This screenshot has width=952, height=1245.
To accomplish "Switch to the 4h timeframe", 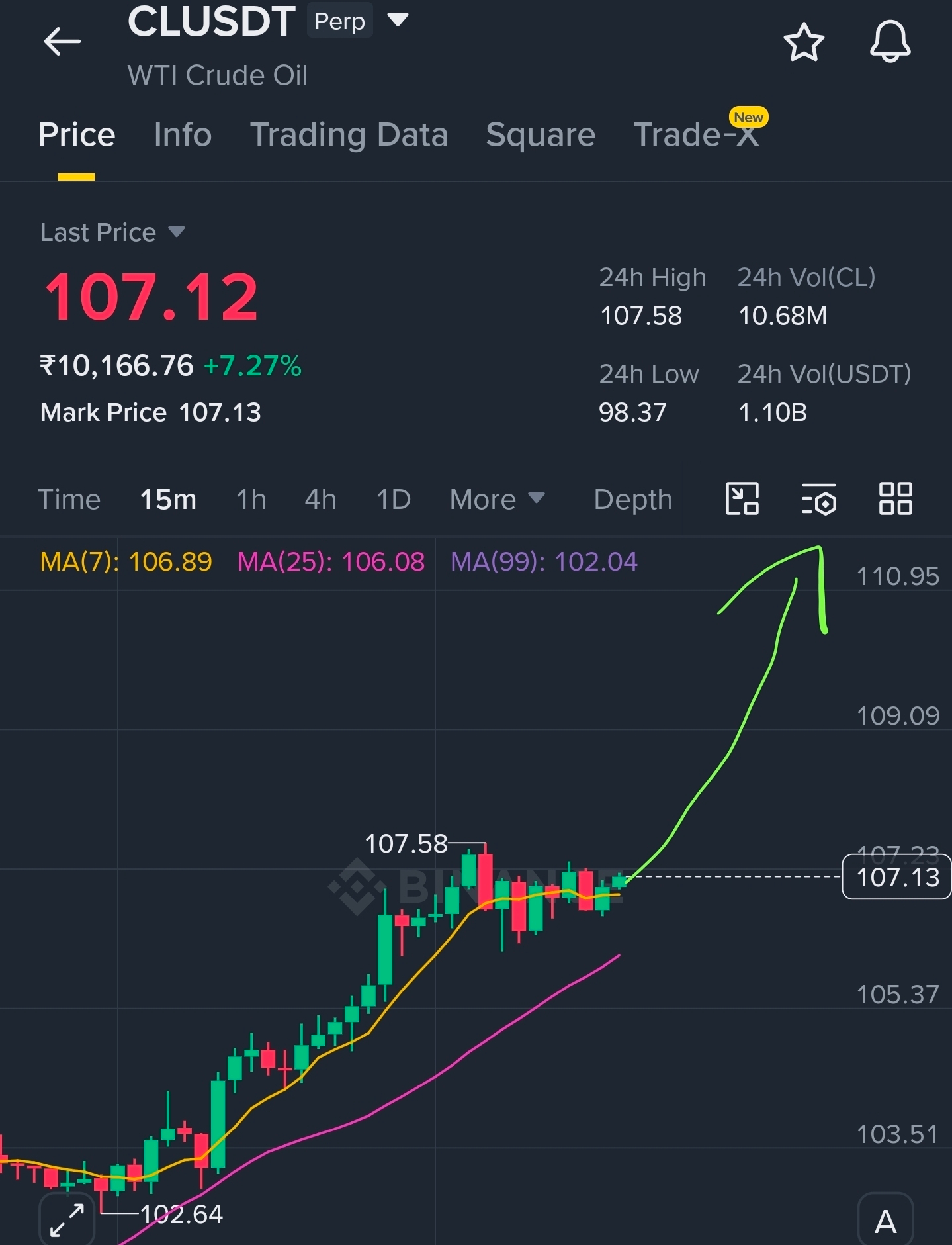I will coord(320,500).
